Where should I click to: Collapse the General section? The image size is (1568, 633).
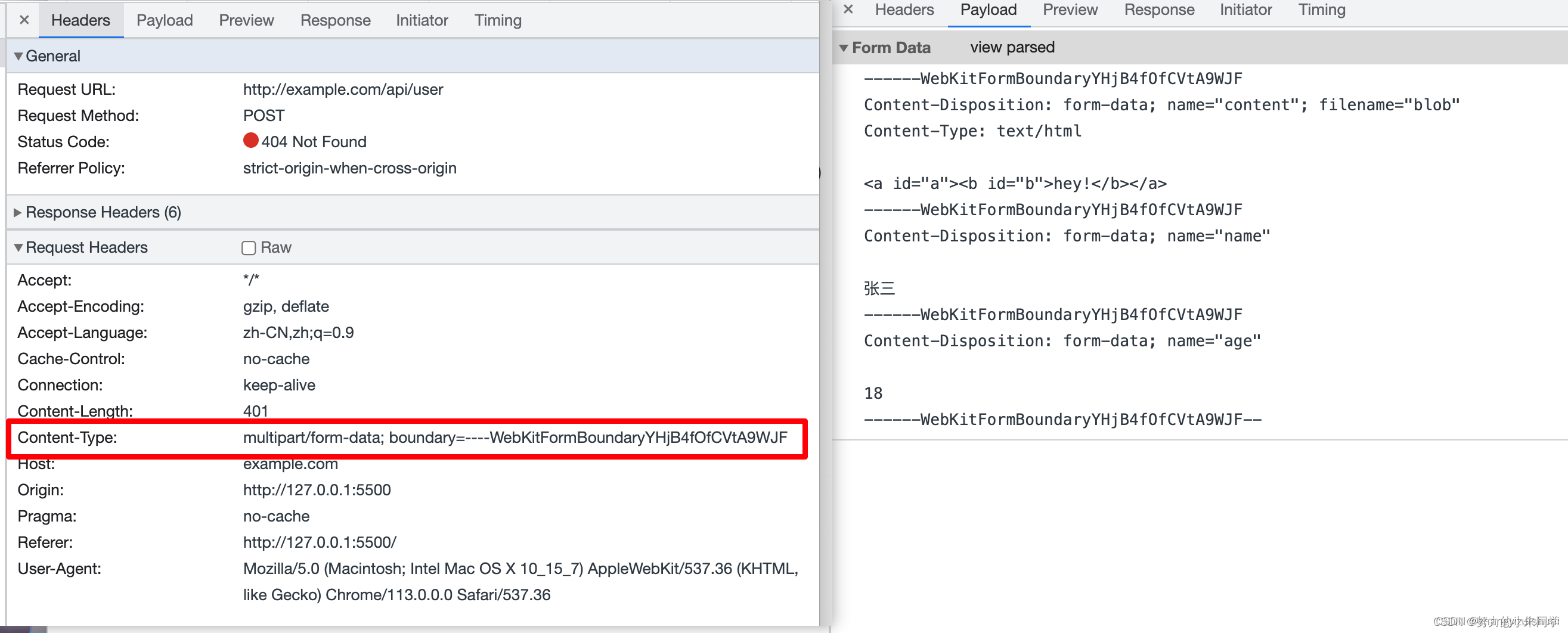(x=18, y=56)
